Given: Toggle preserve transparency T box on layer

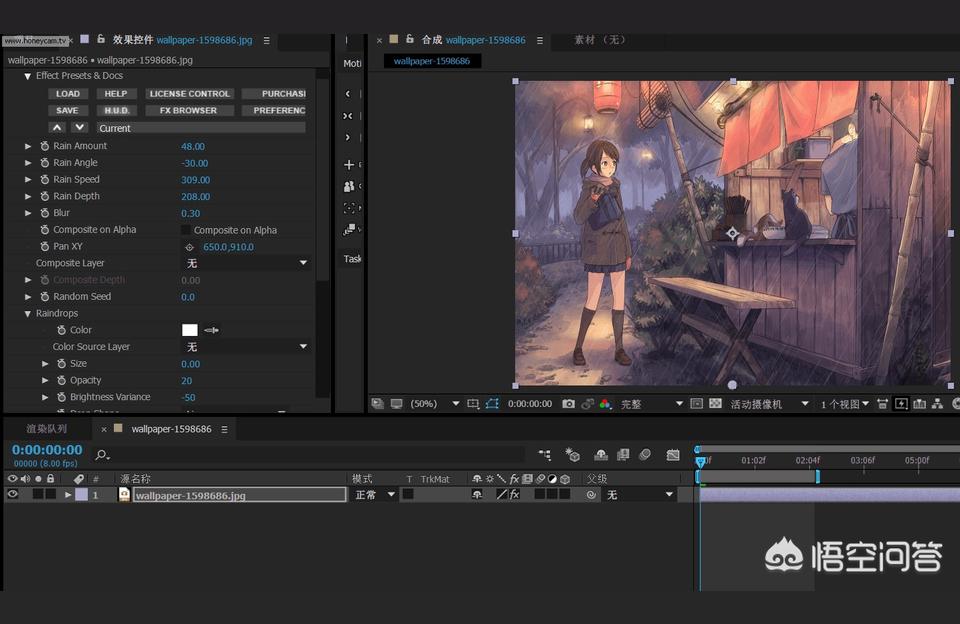Looking at the screenshot, I should 408,494.
